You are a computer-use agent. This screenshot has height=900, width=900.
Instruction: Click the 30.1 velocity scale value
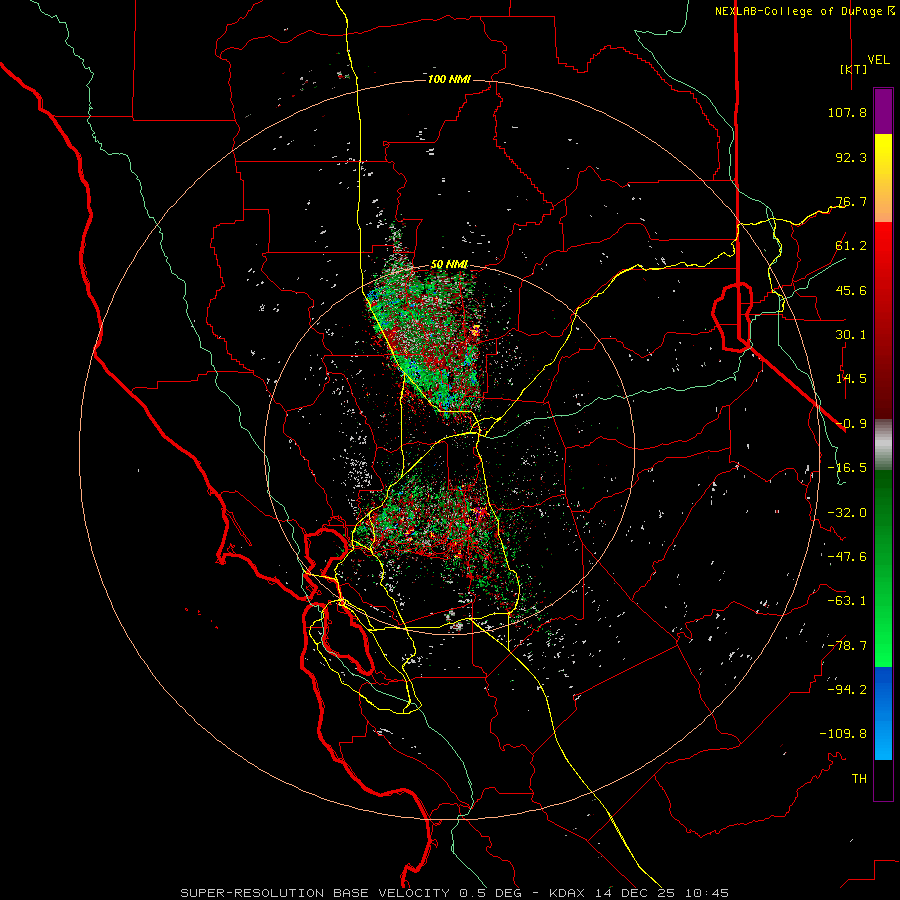(851, 335)
